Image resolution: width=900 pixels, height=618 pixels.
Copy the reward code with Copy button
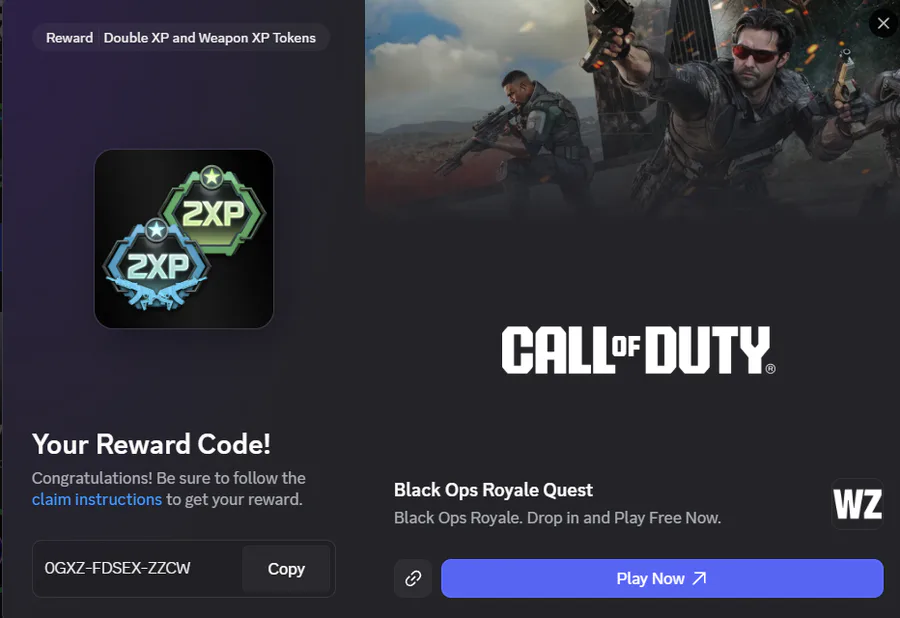(286, 569)
